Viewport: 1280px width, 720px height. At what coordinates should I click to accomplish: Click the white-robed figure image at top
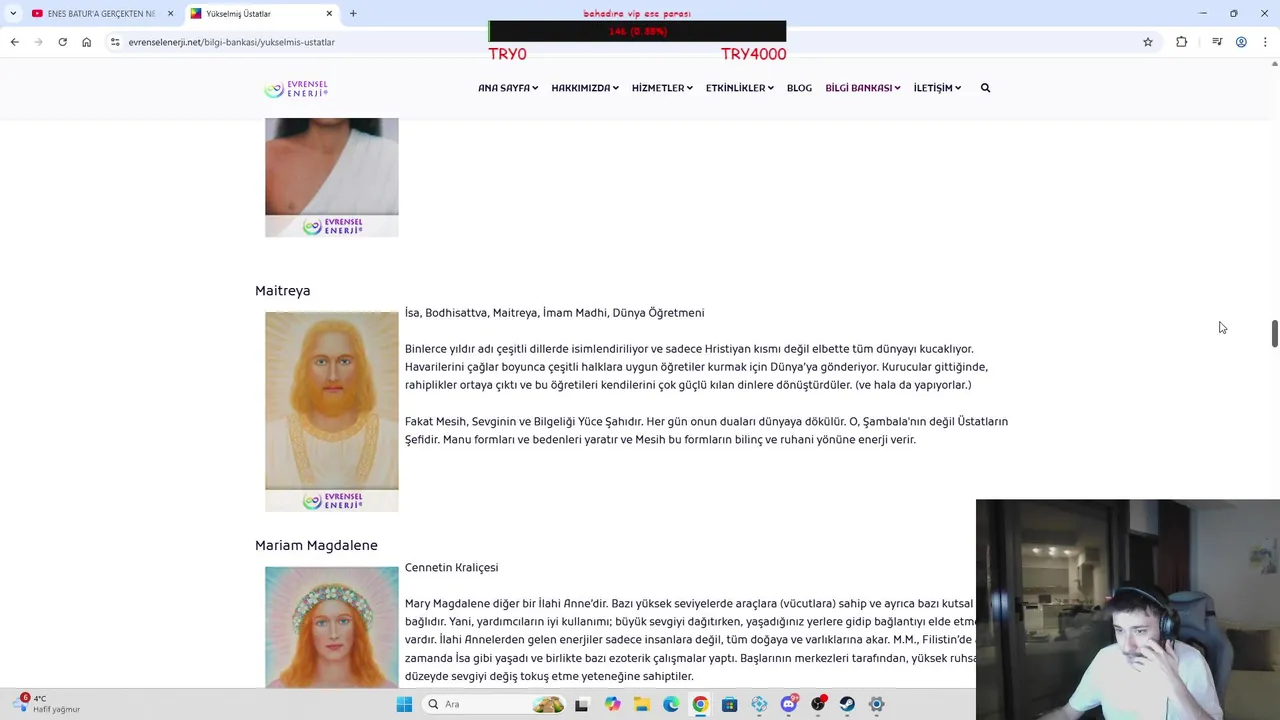(331, 177)
